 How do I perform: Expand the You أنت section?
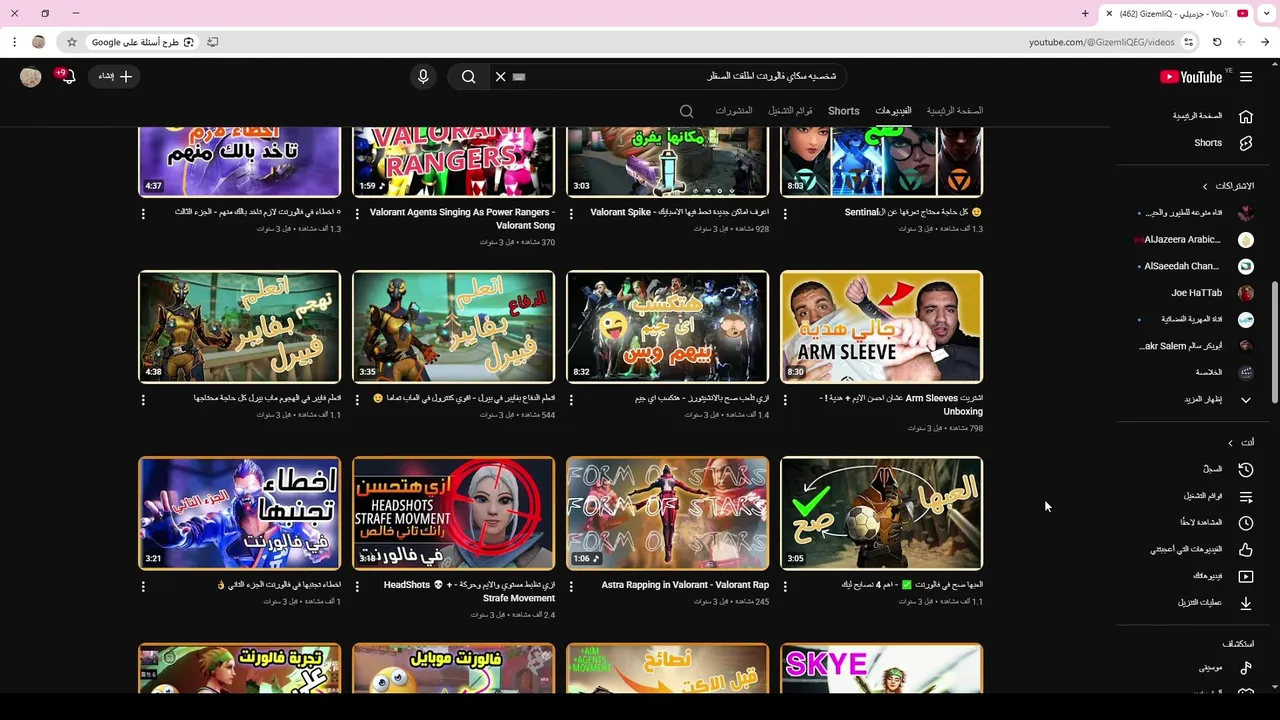(1241, 443)
